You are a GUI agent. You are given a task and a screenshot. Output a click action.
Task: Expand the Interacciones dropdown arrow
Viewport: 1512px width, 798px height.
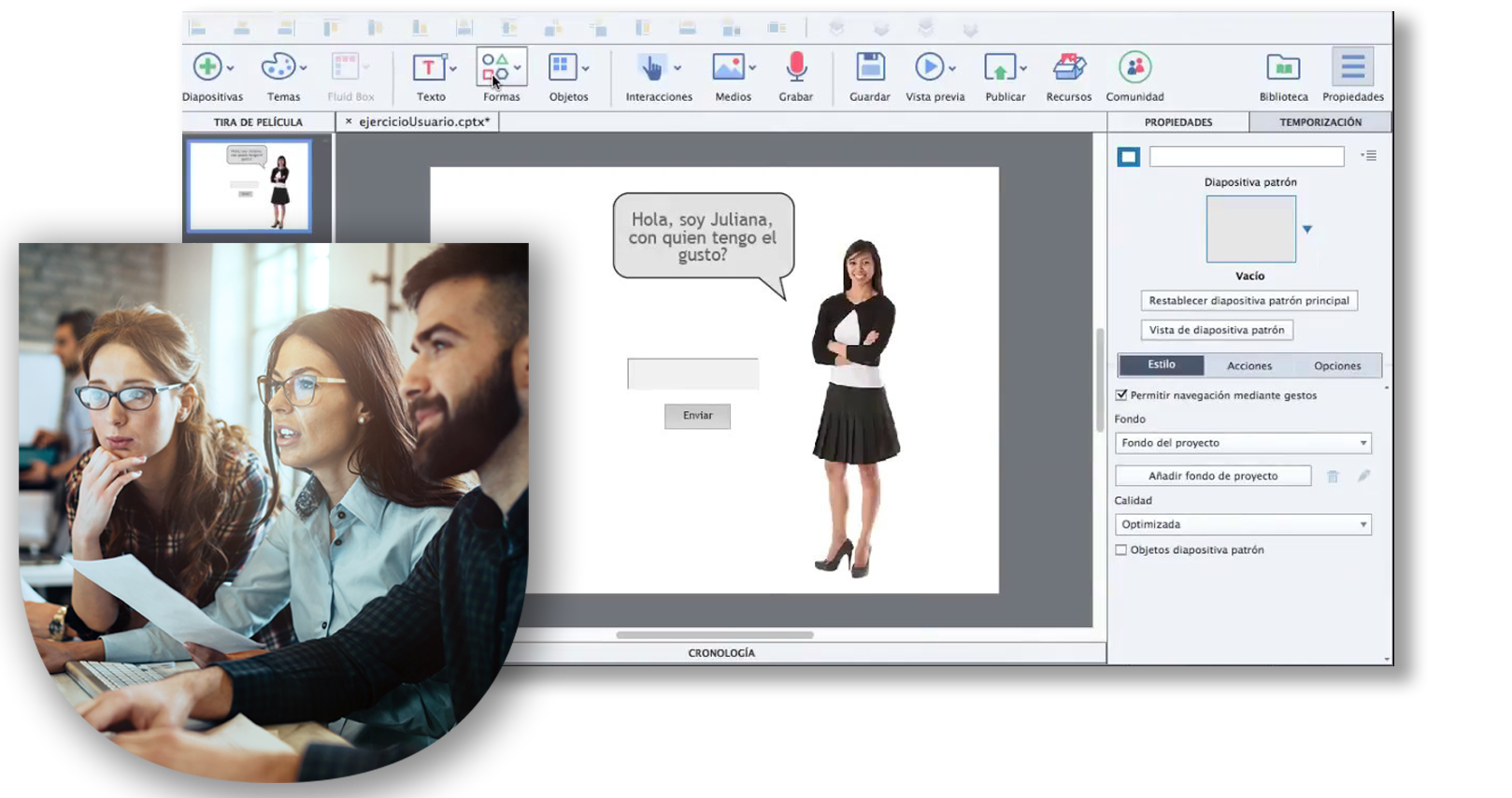point(678,68)
